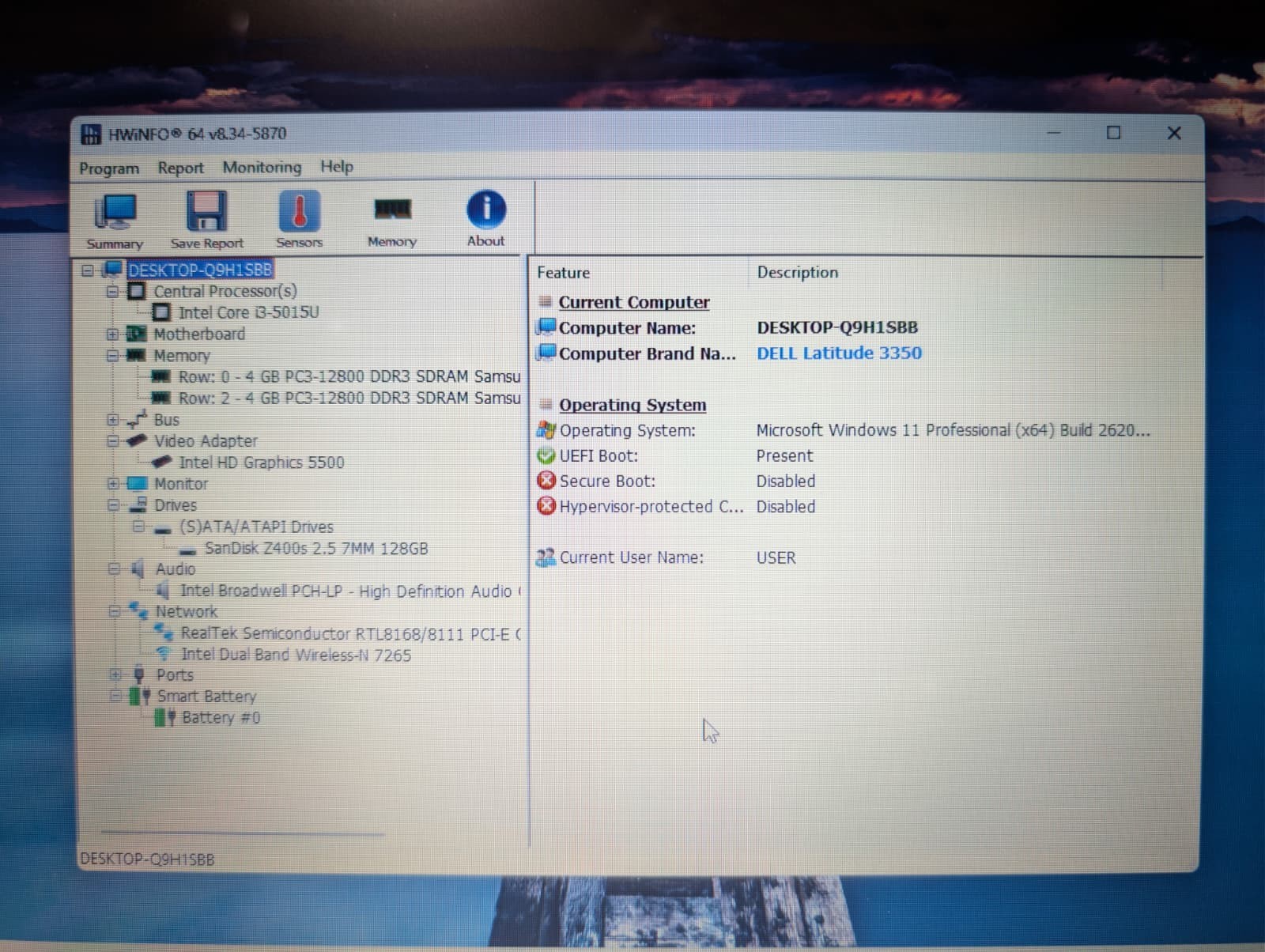
Task: Open the Monitoring menu
Action: (262, 167)
